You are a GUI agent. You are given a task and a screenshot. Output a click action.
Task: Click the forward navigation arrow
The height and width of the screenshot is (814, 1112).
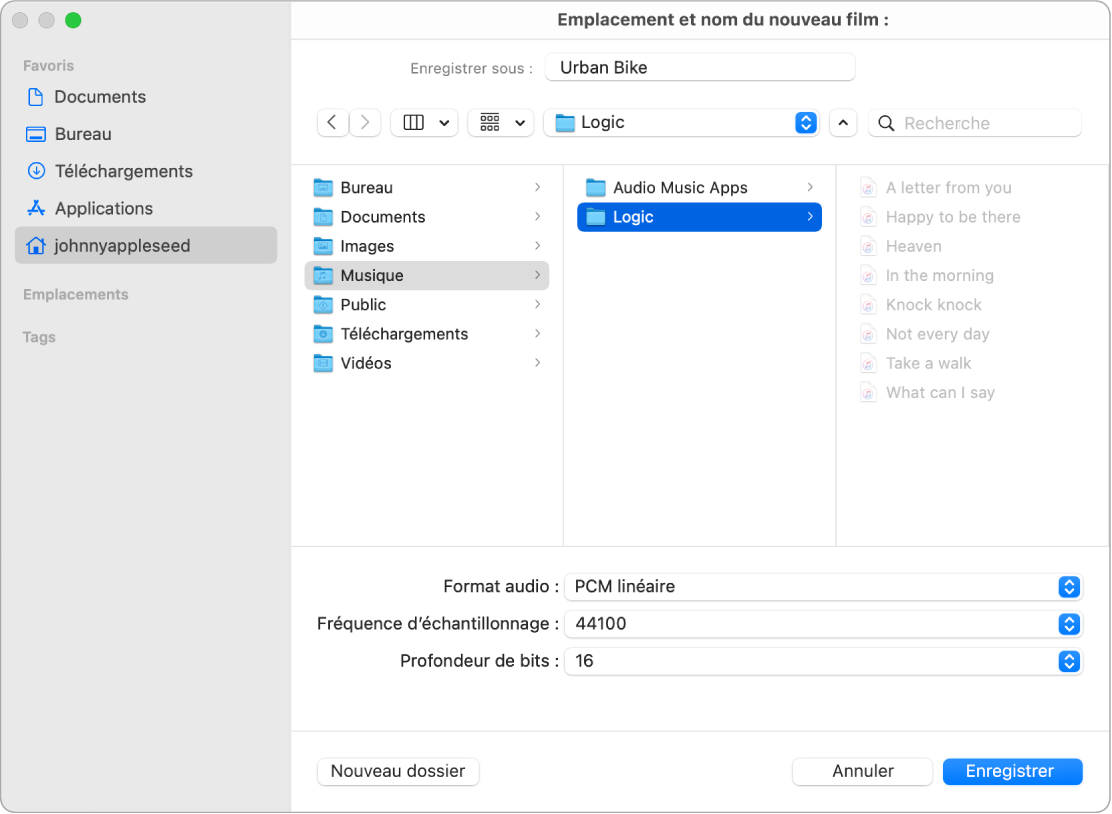click(x=365, y=123)
